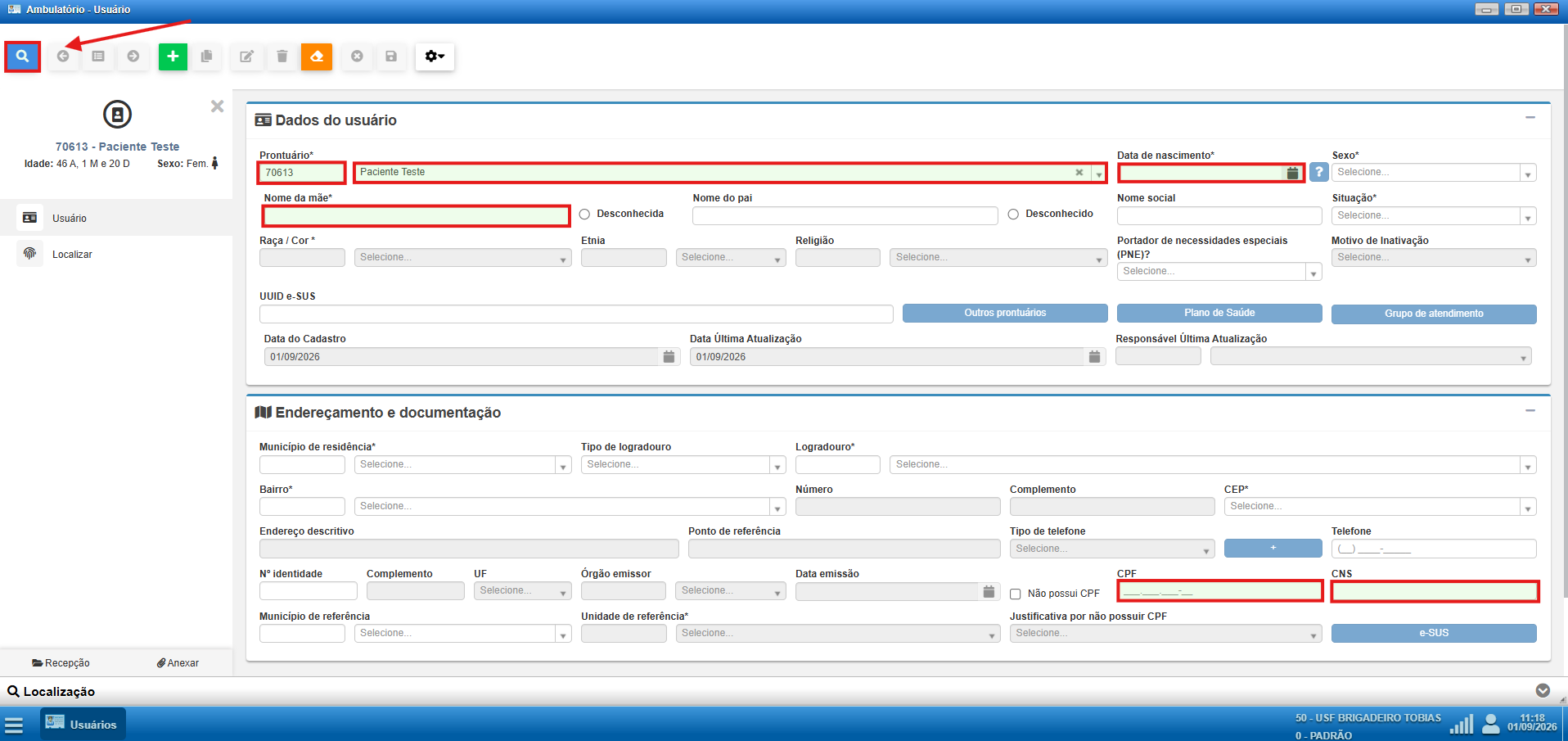Click the Plano de Saúde button

(x=1219, y=314)
